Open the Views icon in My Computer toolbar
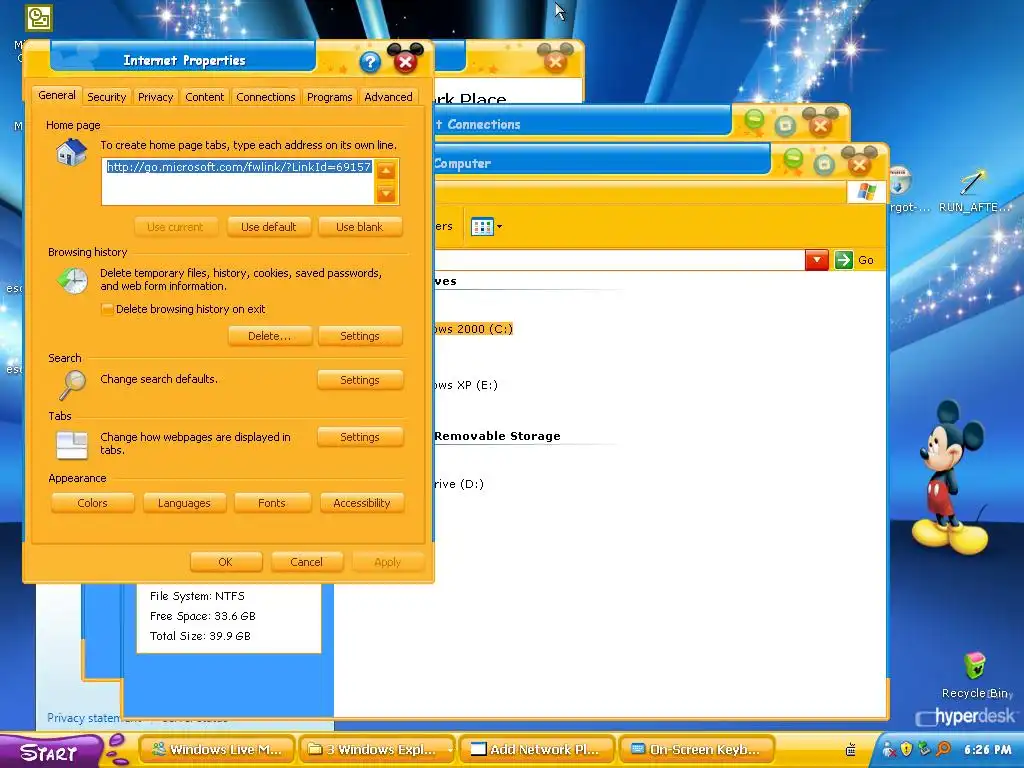This screenshot has width=1024, height=768. [482, 227]
